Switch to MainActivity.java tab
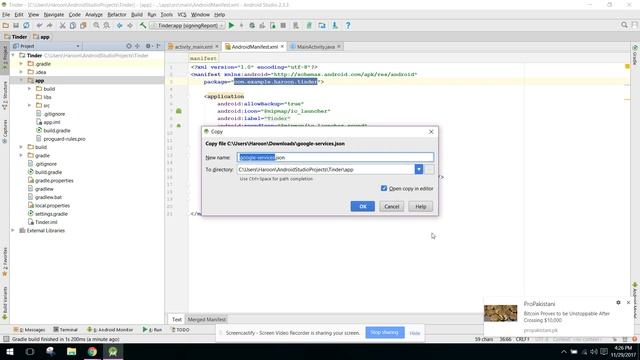This screenshot has height=360, width=640. point(316,47)
